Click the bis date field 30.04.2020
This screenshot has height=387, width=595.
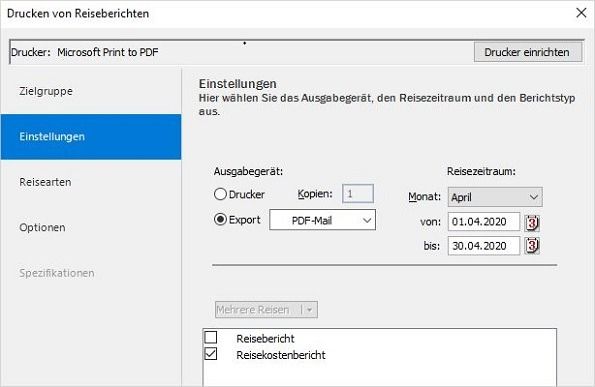tap(484, 246)
